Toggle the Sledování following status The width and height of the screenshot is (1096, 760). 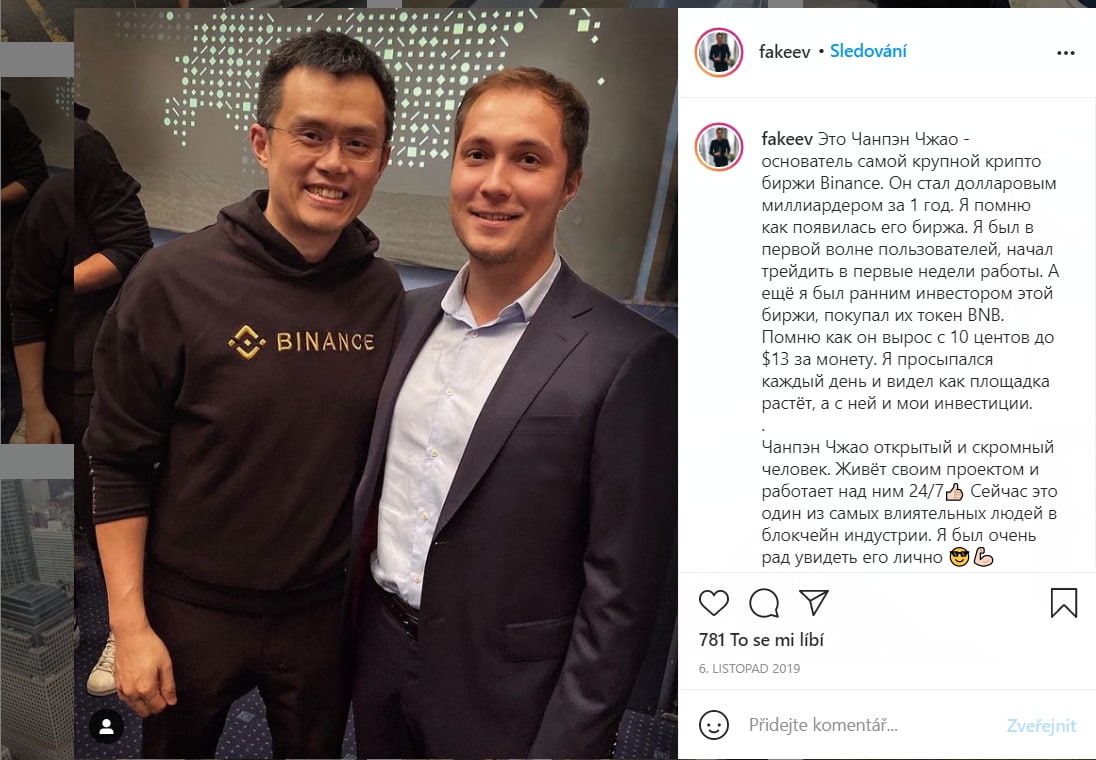click(868, 51)
